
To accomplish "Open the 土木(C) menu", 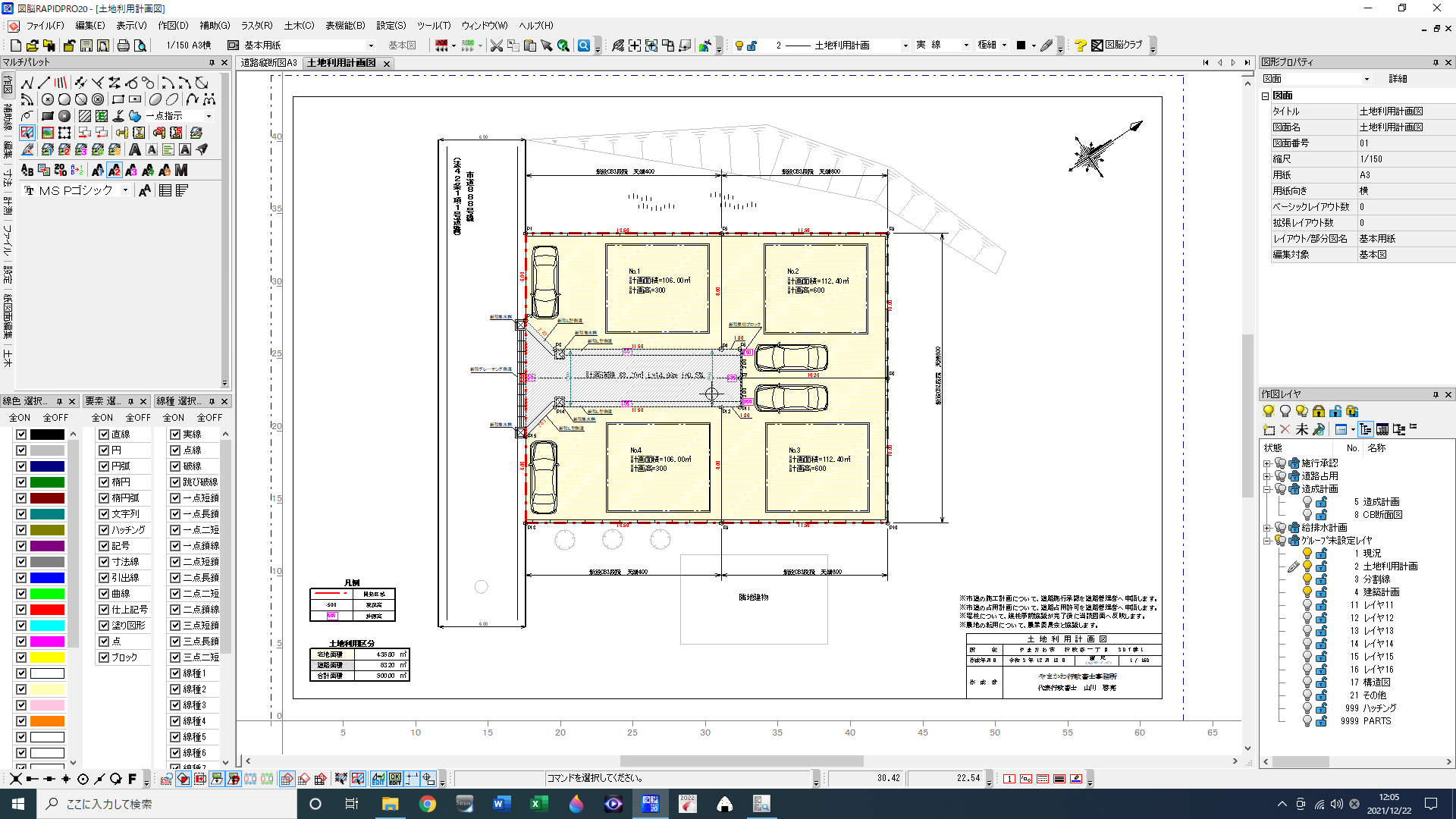I will tap(299, 26).
